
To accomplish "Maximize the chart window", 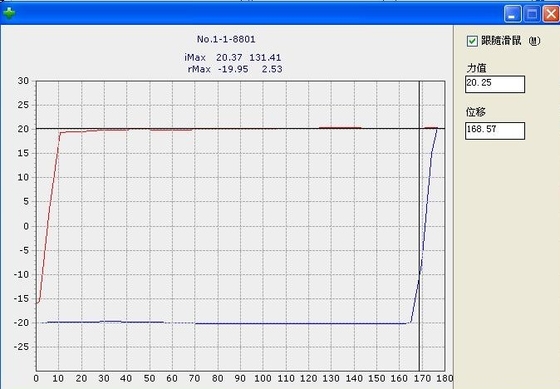I will [x=532, y=15].
